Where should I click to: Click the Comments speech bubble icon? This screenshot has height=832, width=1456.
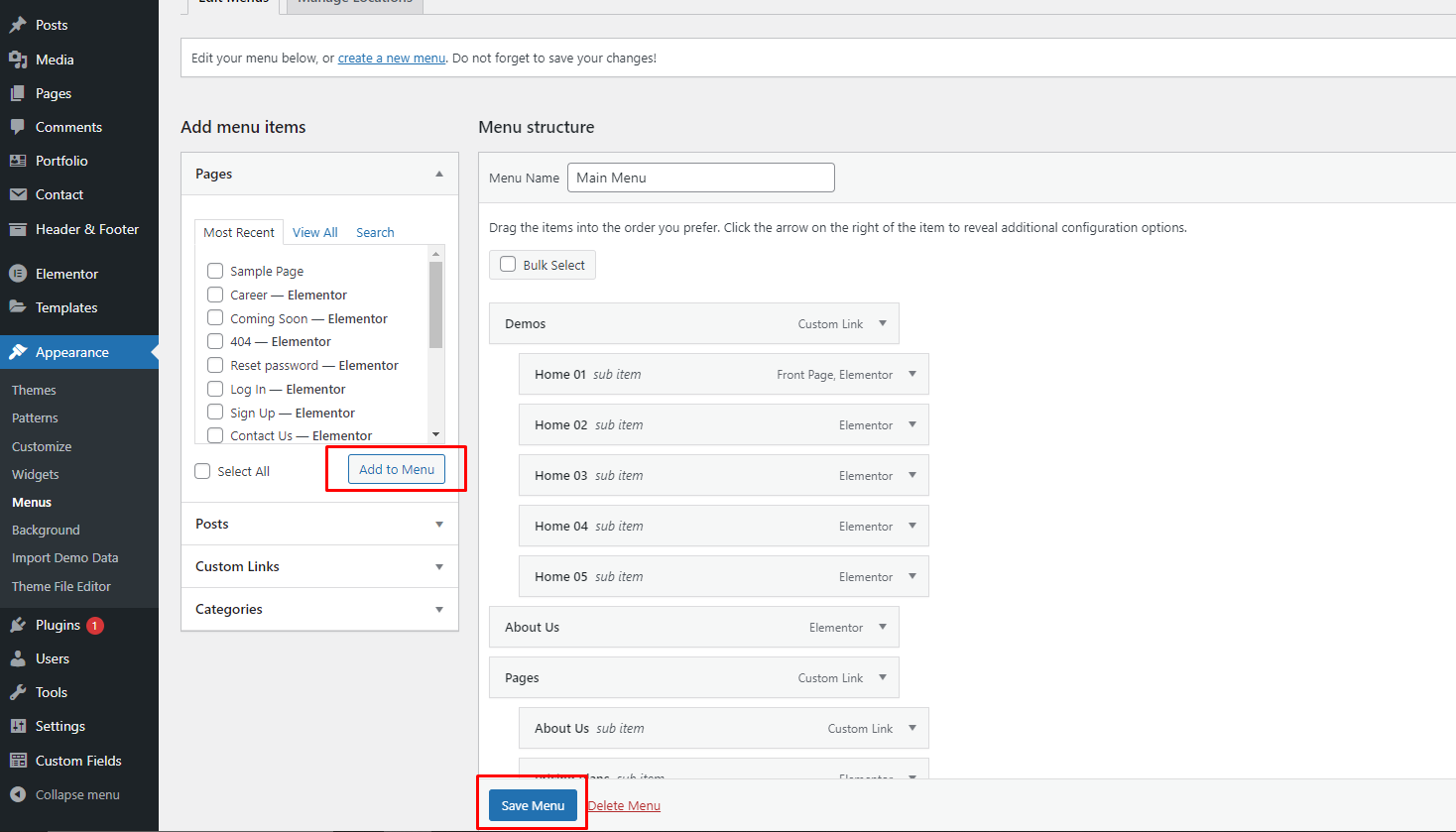coord(18,127)
